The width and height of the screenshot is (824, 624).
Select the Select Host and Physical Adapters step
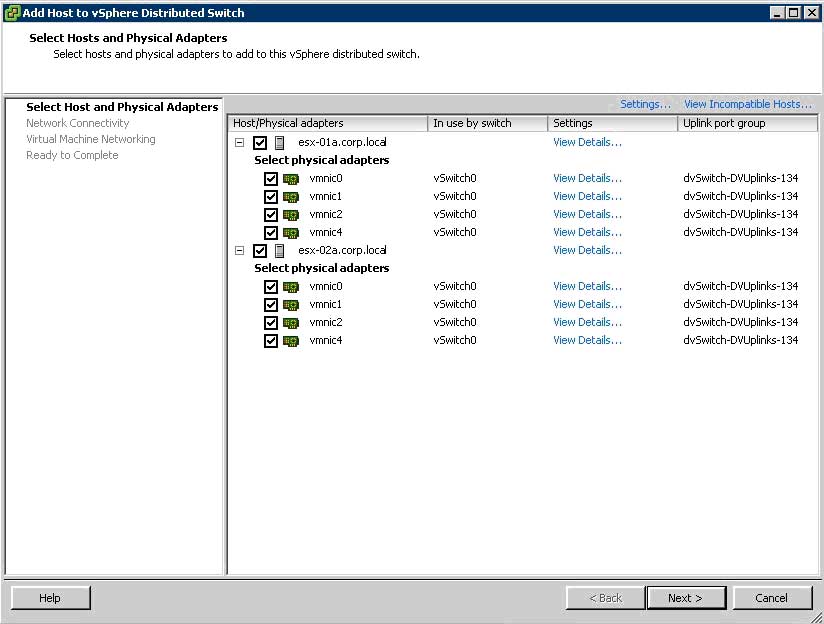tap(122, 107)
